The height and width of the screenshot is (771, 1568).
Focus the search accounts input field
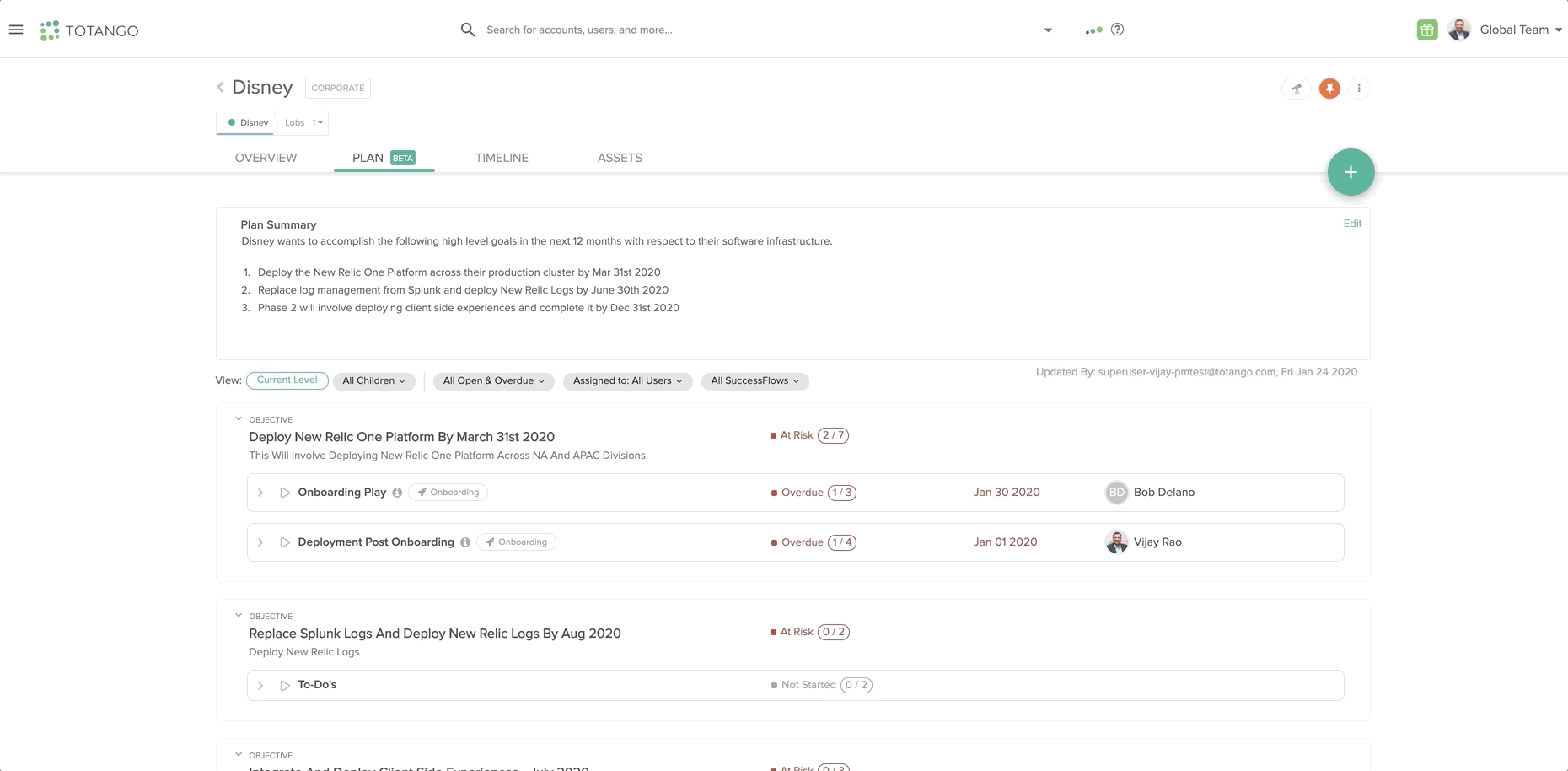click(x=759, y=30)
